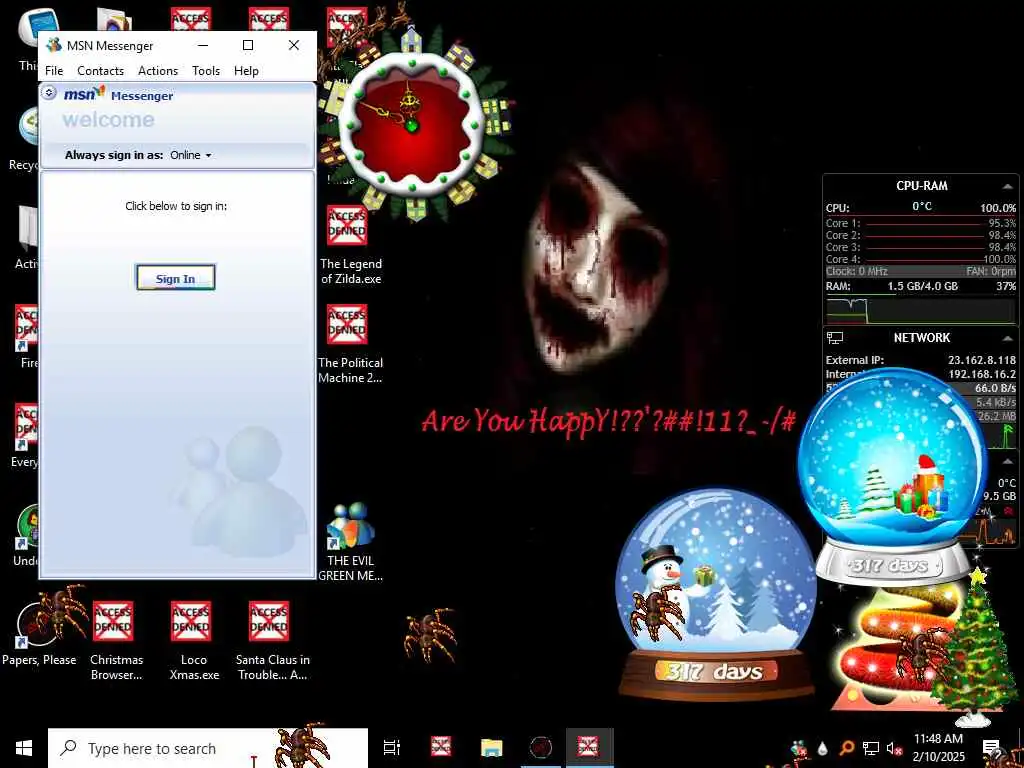The image size is (1024, 768).
Task: Click the monitor icon in NETWORK header
Action: (835, 338)
